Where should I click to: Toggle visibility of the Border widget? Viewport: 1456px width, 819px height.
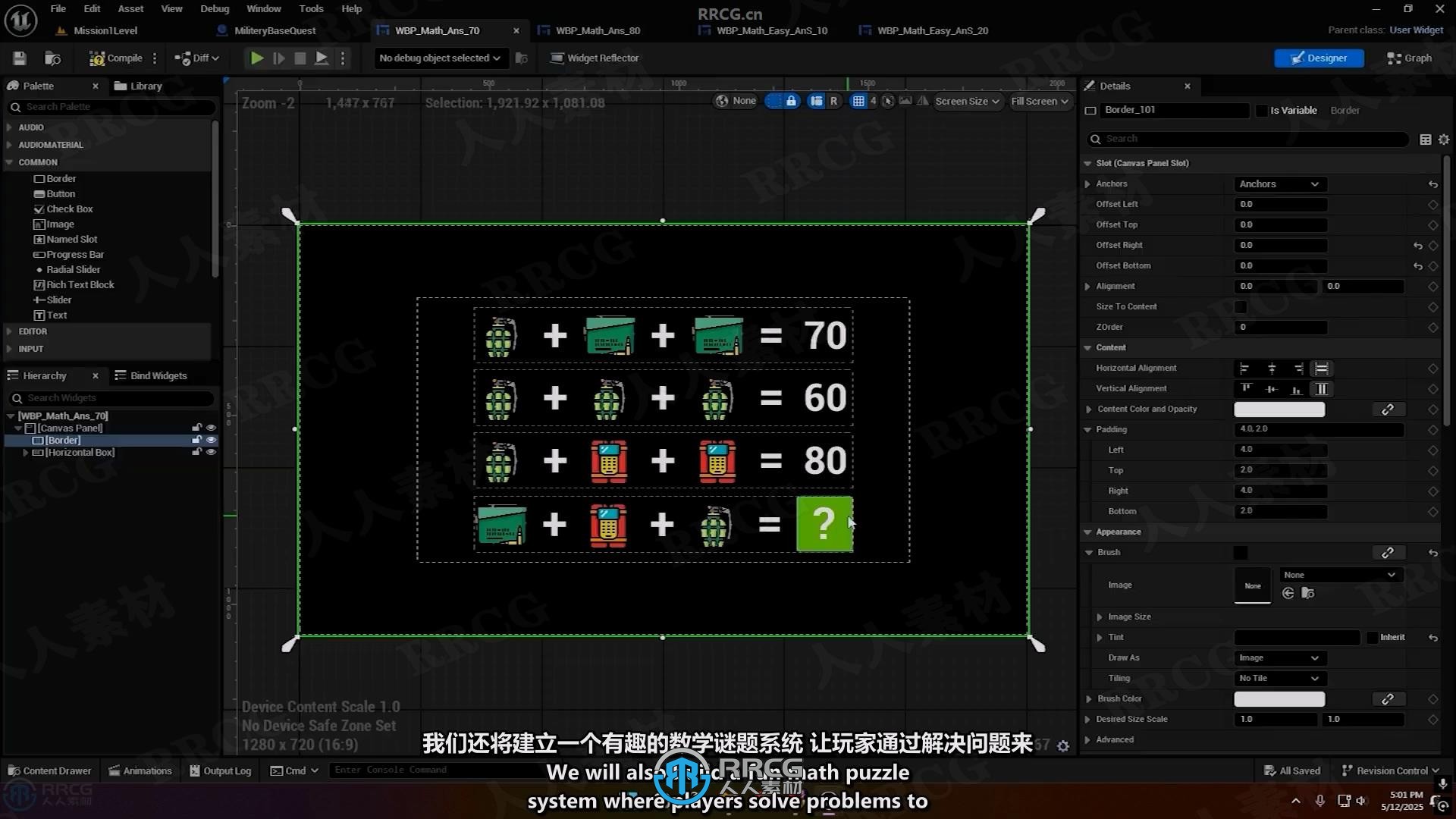tap(212, 441)
